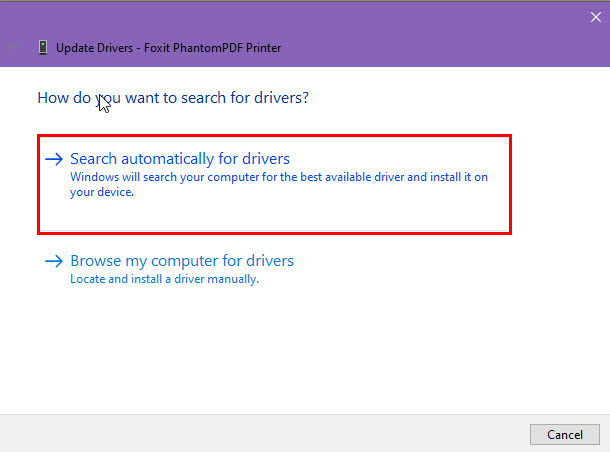This screenshot has width=610, height=452.
Task: Click the 'Update Drivers - Foxit PhantomPDF Printer' title
Action: (x=168, y=48)
